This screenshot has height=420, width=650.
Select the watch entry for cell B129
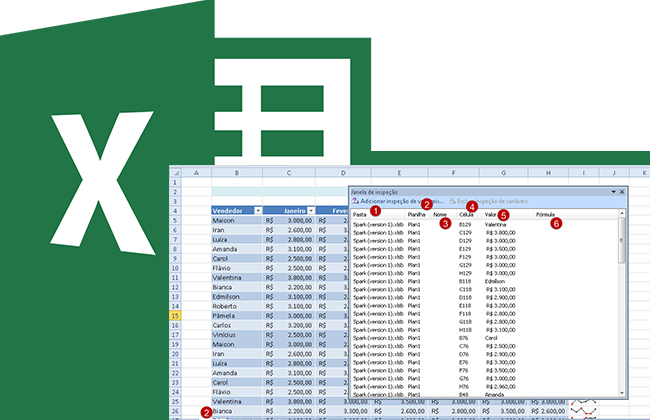[x=484, y=224]
